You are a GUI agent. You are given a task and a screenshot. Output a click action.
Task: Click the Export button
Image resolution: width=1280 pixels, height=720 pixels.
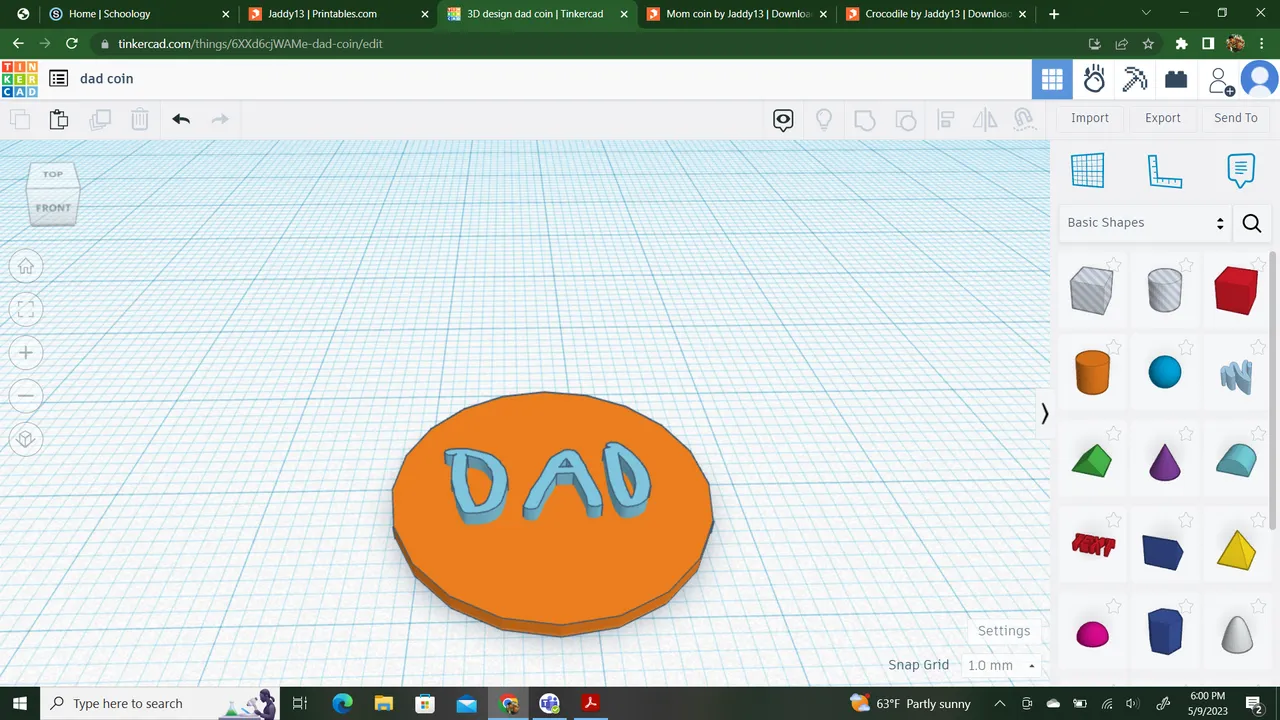point(1162,117)
